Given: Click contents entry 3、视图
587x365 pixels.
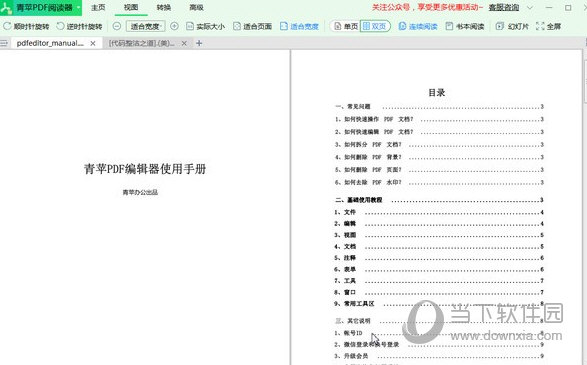Looking at the screenshot, I should point(439,235).
